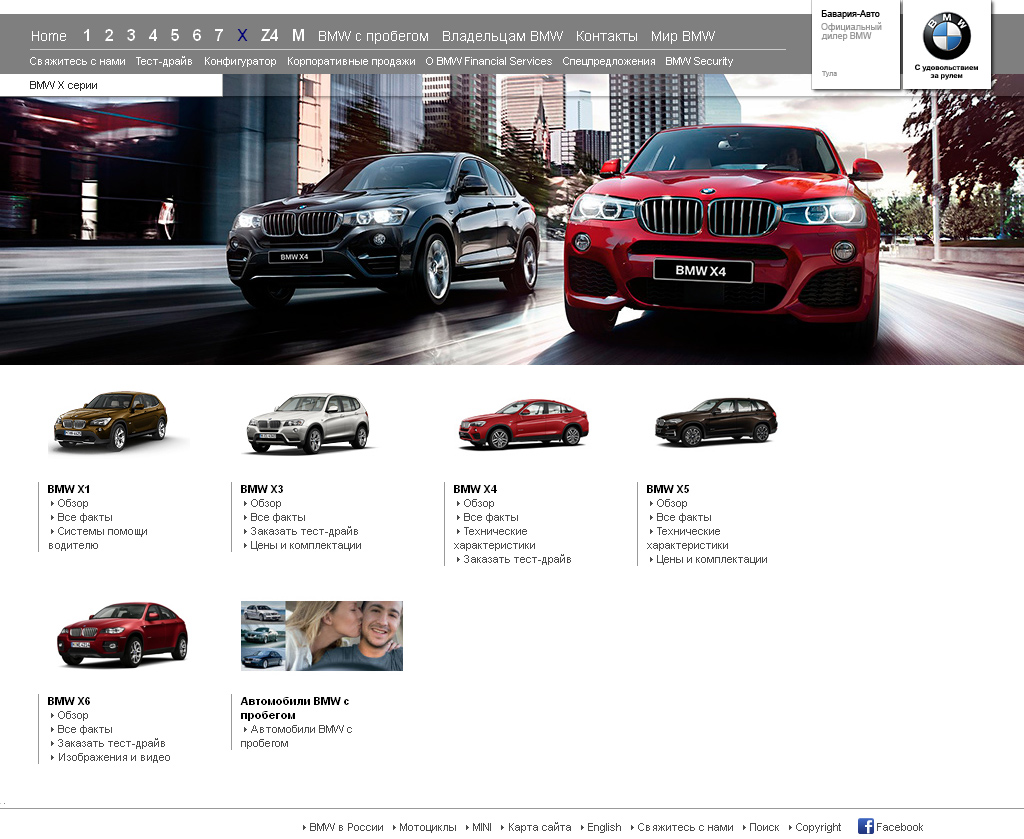Viewport: 1024px width, 839px height.
Task: Click the BMW X3 heading
Action: point(262,489)
